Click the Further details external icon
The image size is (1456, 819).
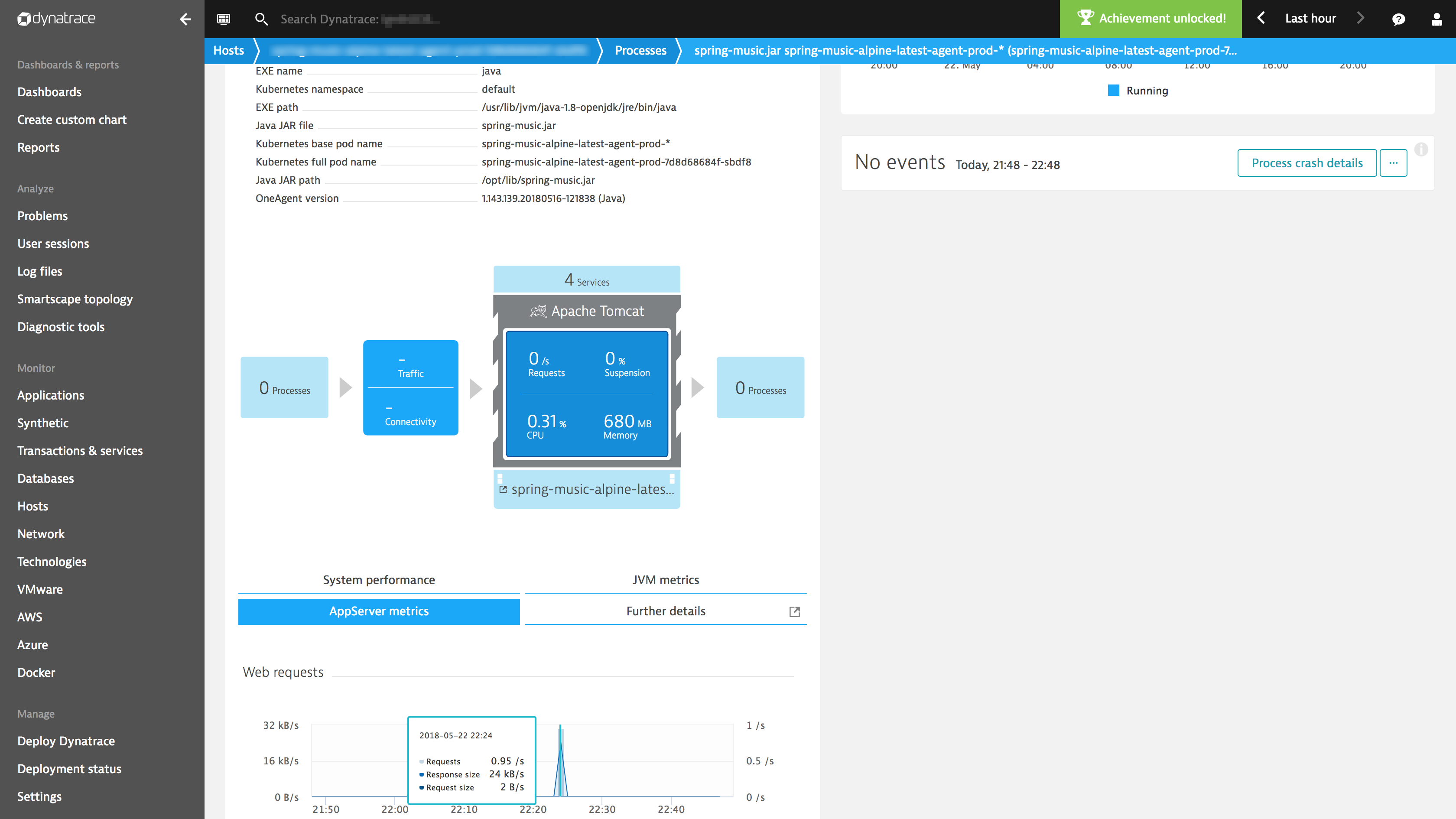pyautogui.click(x=794, y=611)
